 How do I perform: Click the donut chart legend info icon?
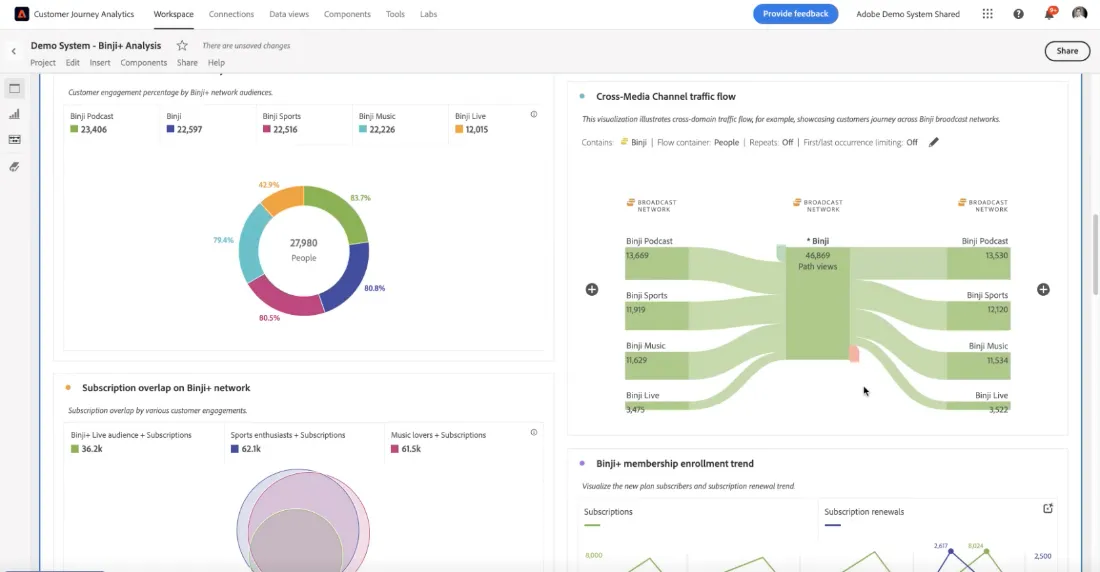point(534,114)
